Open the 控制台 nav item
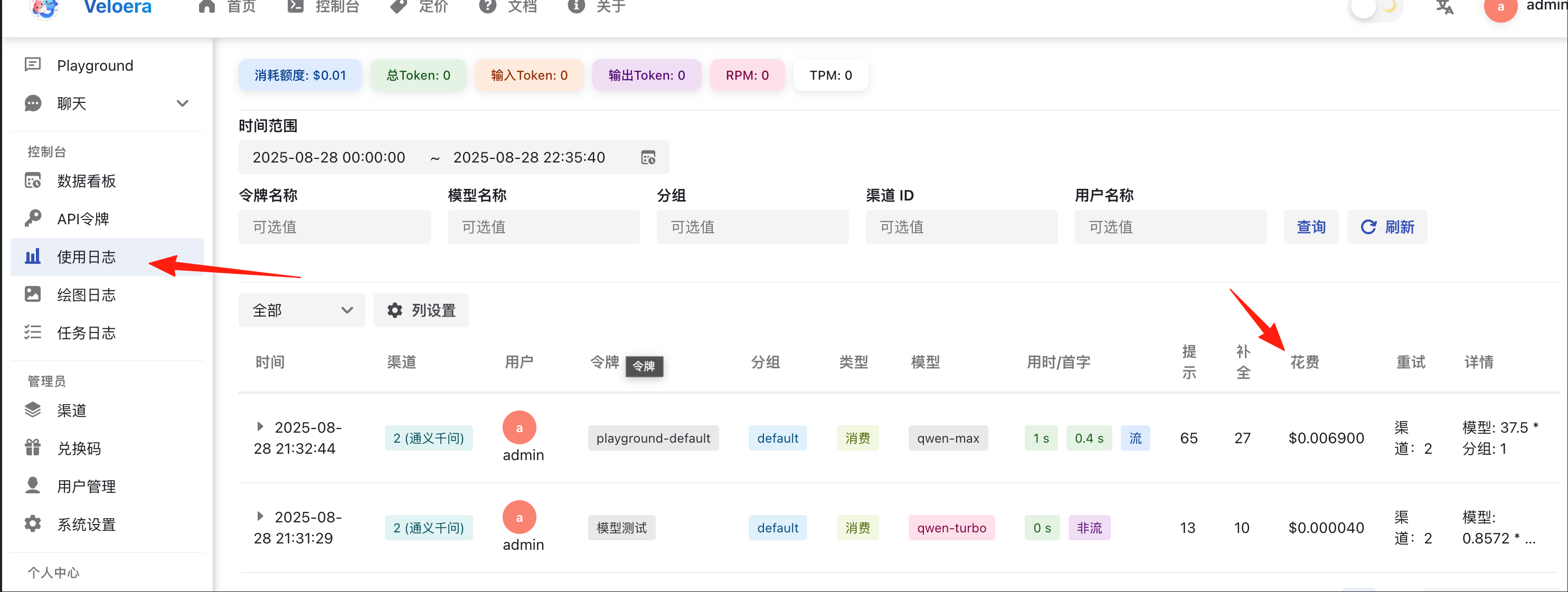This screenshot has width=1568, height=592. [323, 7]
